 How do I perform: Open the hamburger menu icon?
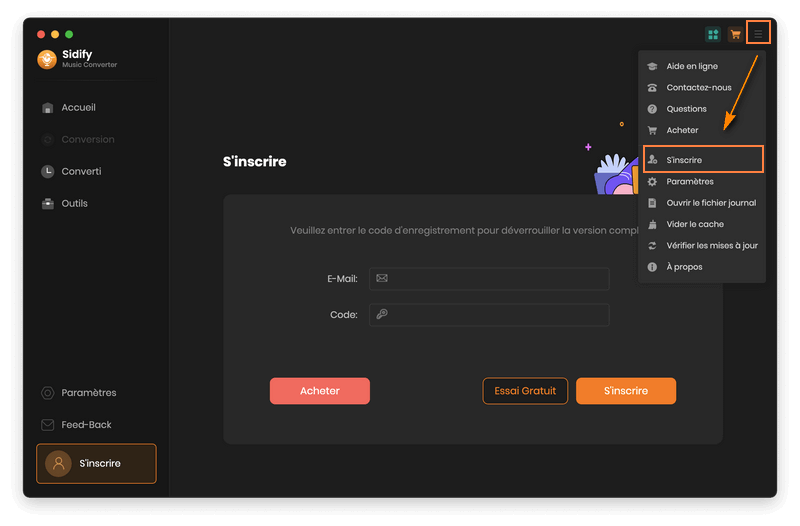pos(758,34)
